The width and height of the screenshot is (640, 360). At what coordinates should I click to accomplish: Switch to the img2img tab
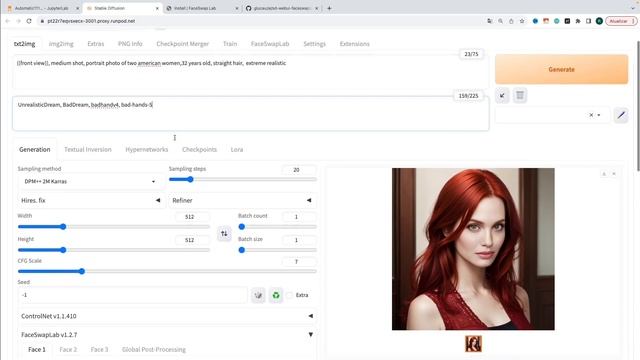point(61,44)
